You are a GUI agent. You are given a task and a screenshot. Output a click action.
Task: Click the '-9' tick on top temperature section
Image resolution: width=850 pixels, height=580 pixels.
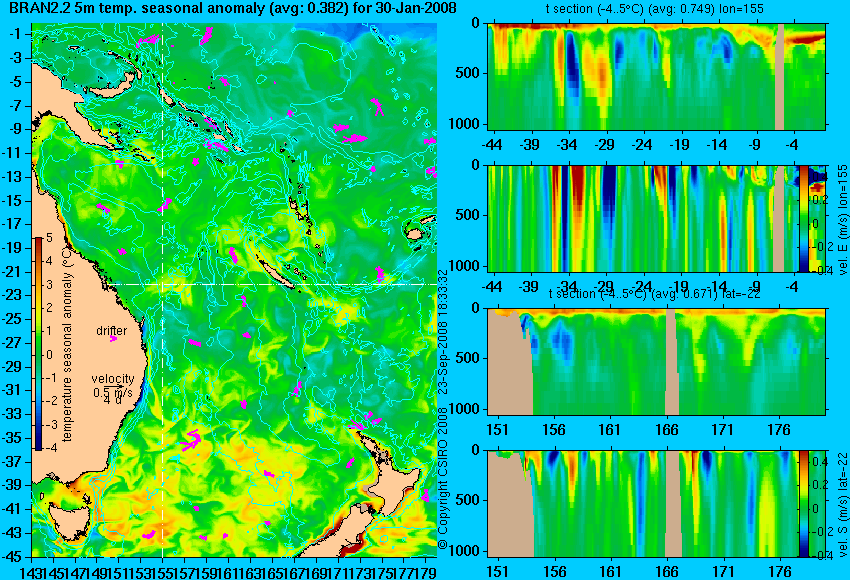pos(756,145)
